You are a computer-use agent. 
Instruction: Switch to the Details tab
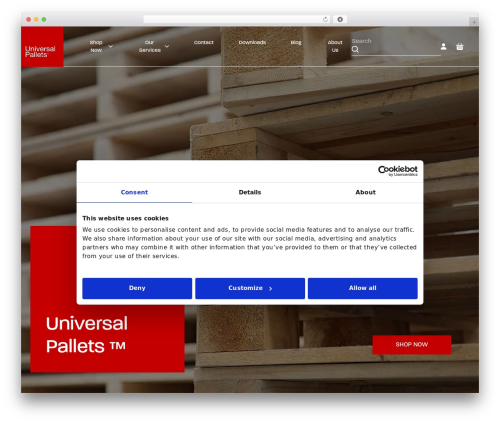250,192
